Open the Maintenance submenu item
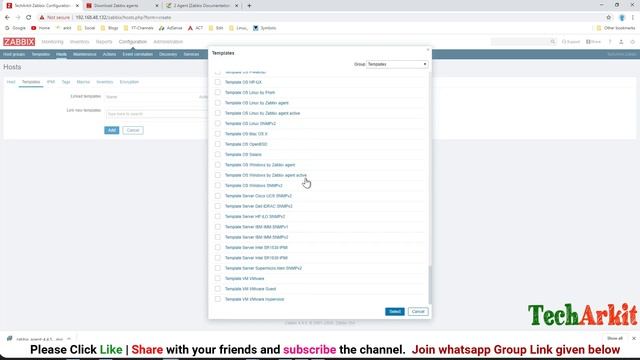This screenshot has height=360, width=640. (x=84, y=54)
